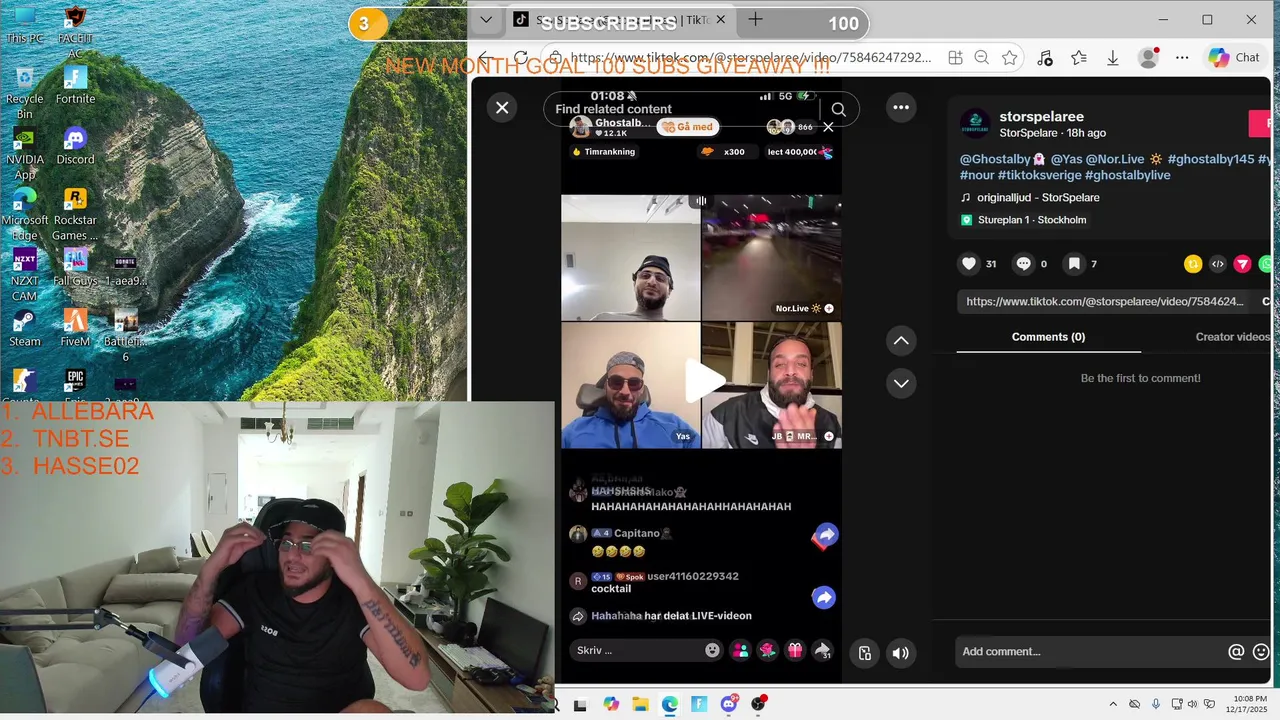Screen dimensions: 1280x720
Task: Like the video with the heart icon
Action: tap(968, 264)
